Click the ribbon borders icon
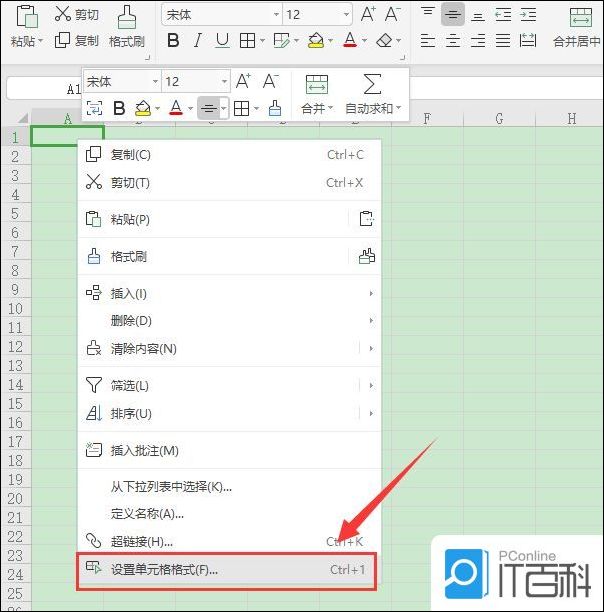The height and width of the screenshot is (612, 604). click(x=247, y=40)
